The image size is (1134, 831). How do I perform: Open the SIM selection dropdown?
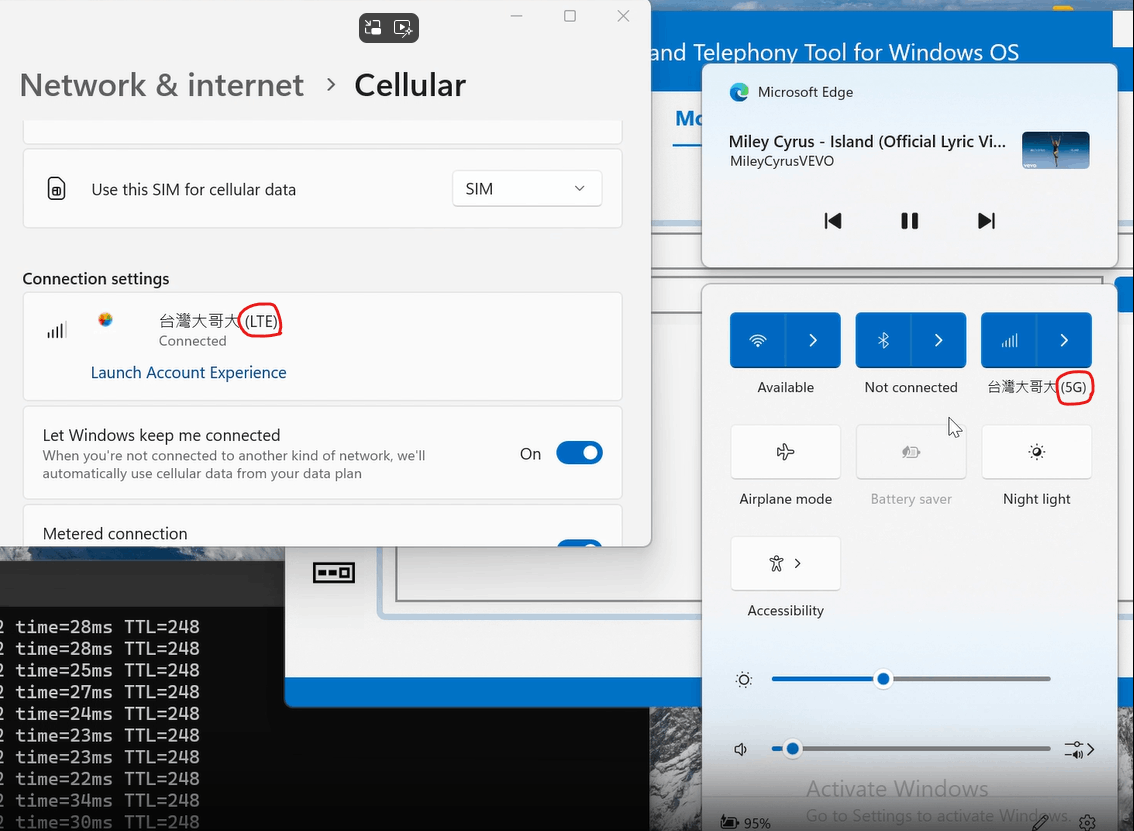point(526,189)
